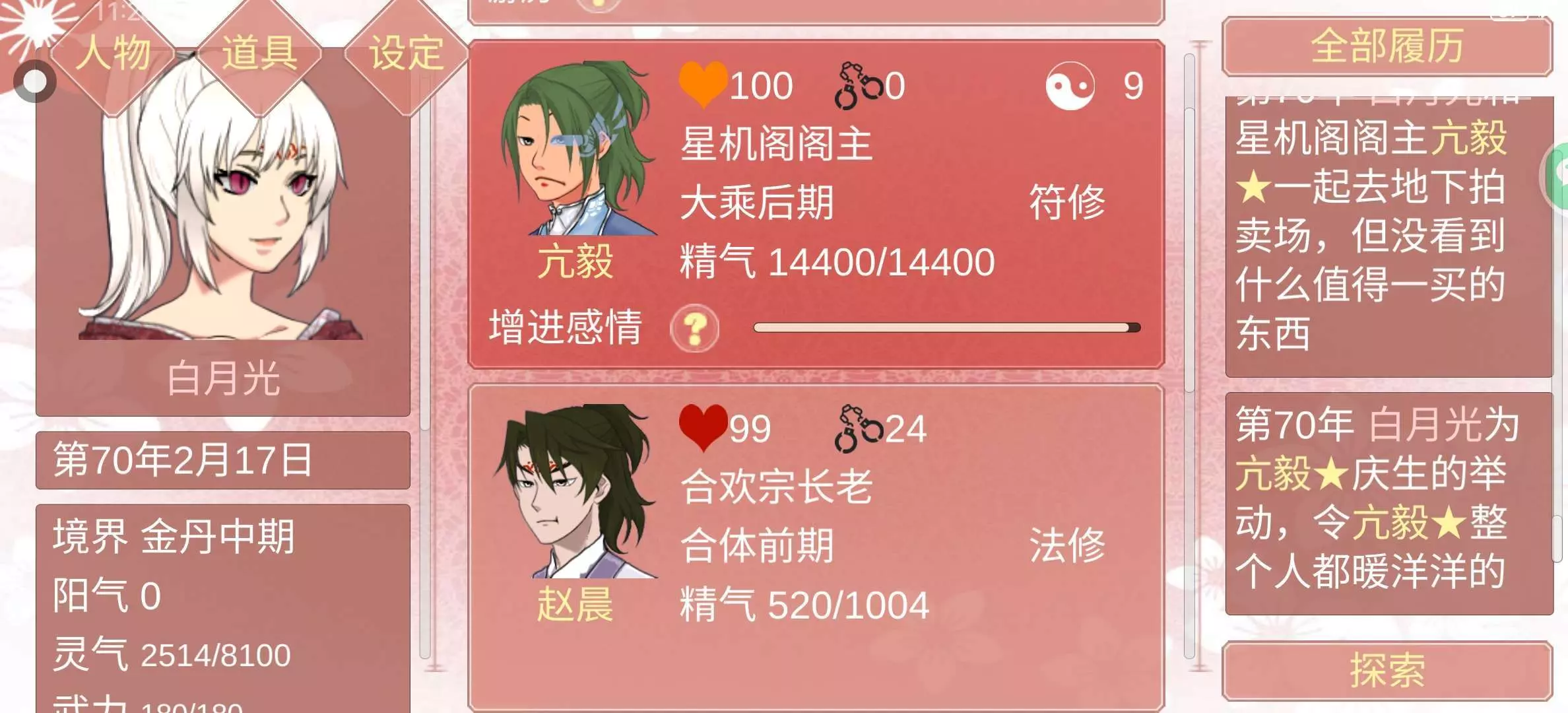Open the 设定 settings tab
The height and width of the screenshot is (713, 1568).
(406, 53)
